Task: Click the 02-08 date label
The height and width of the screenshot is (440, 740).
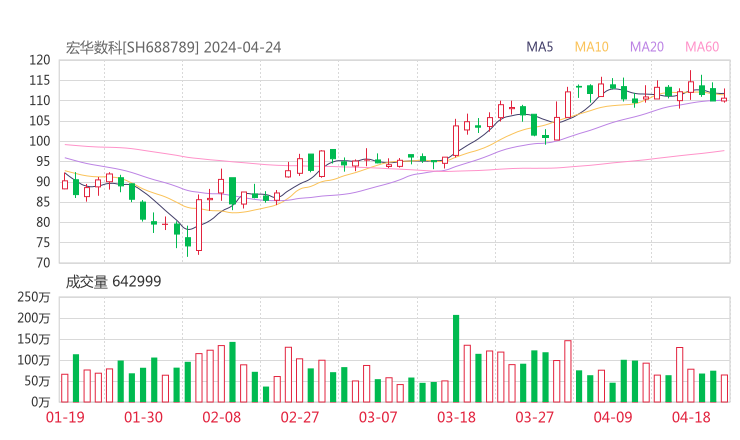Action: [222, 417]
